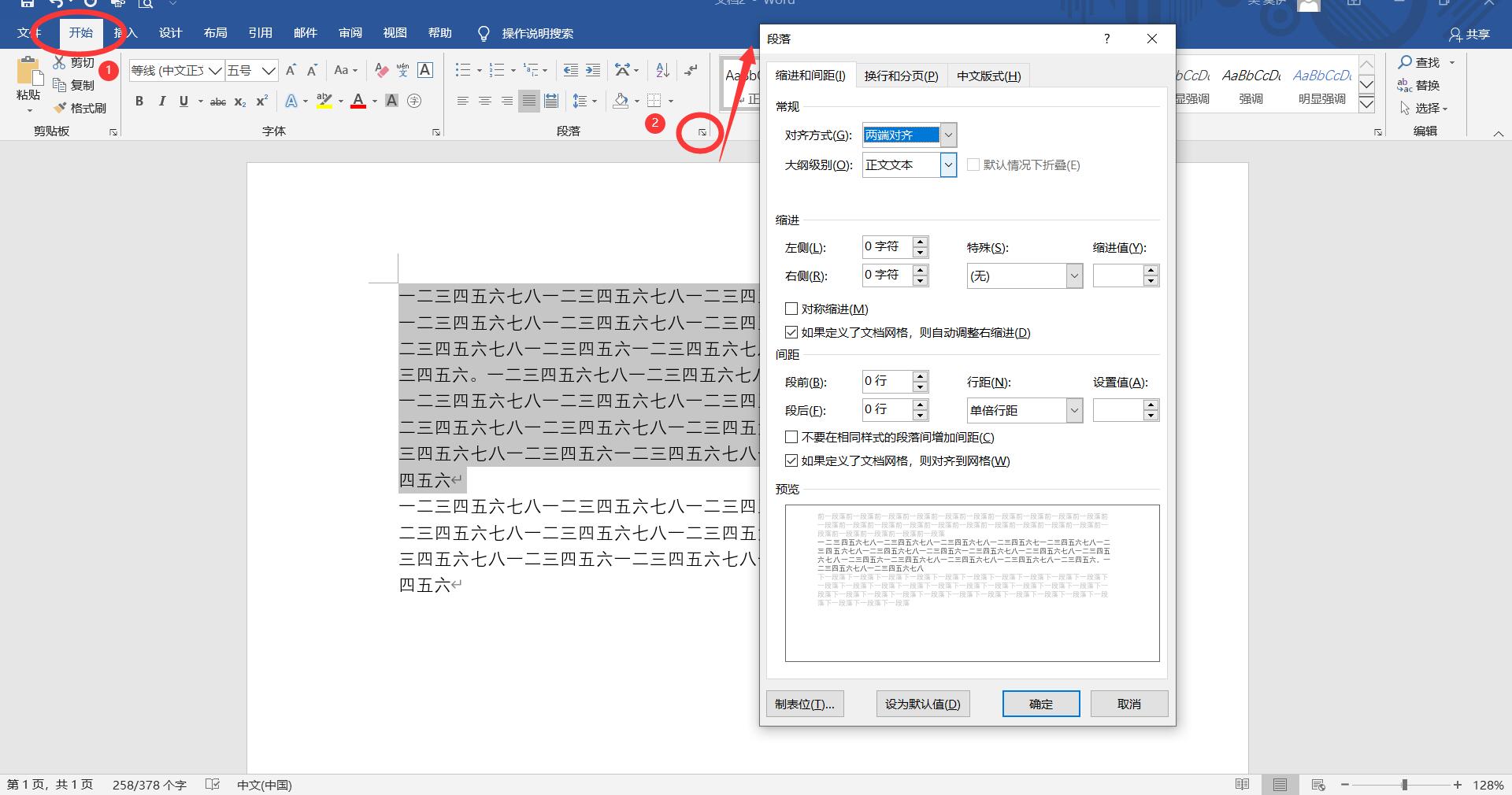Click the bullet list icon
This screenshot has height=795, width=1512.
coord(462,71)
